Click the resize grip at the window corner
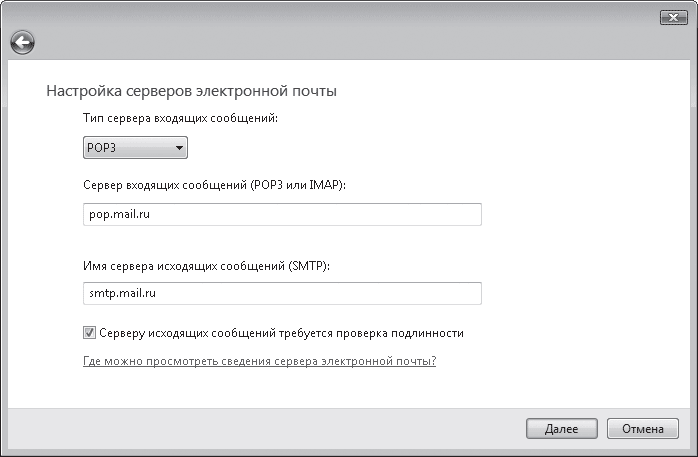Viewport: 698px width, 457px height. pyautogui.click(x=691, y=450)
